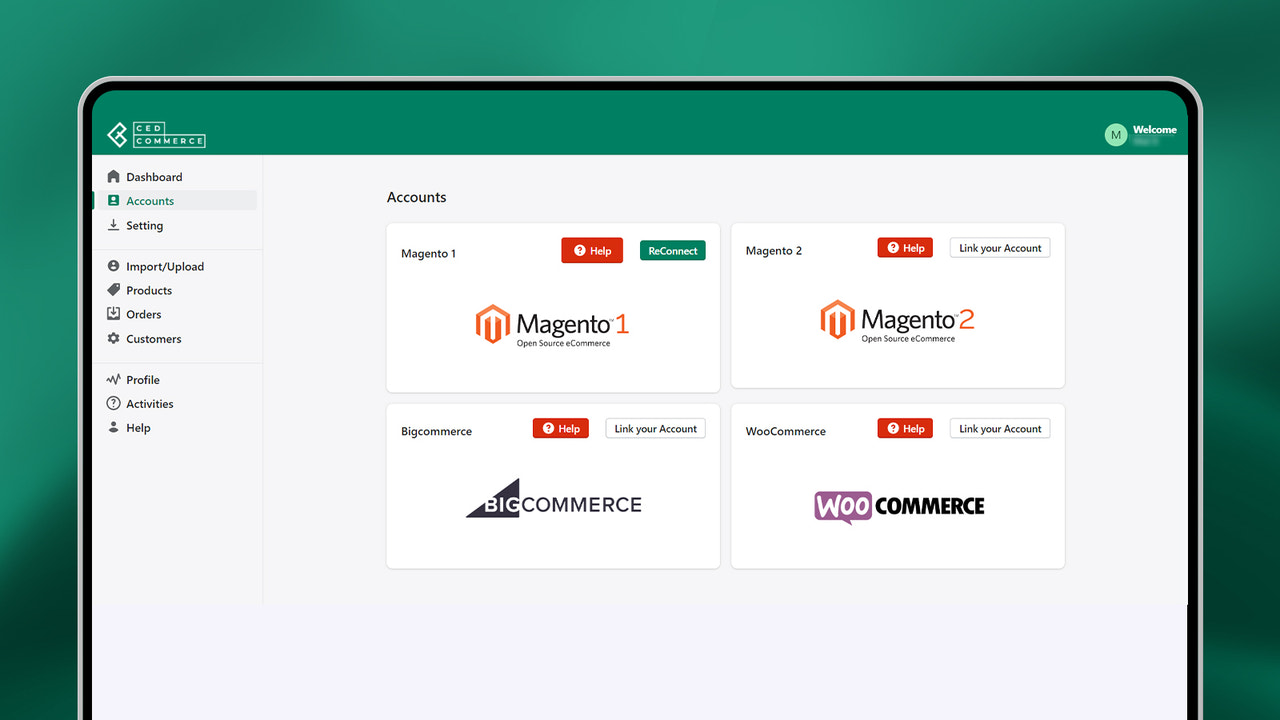Click the Magento 2 card title
This screenshot has width=1280, height=720.
(774, 251)
